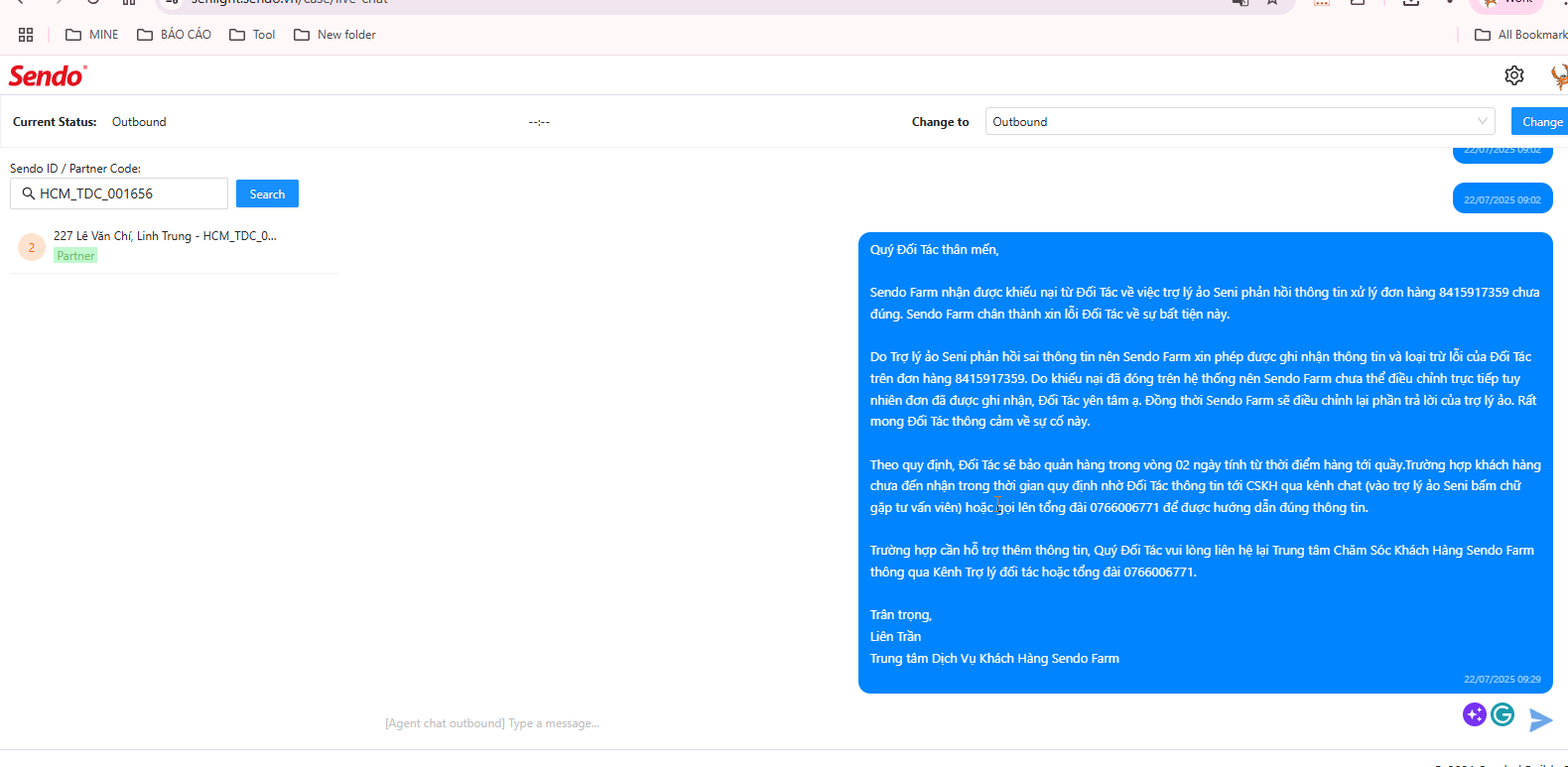Viewport: 1568px width, 767px height.
Task: Open the user avatar icon at top right
Action: 1559,76
